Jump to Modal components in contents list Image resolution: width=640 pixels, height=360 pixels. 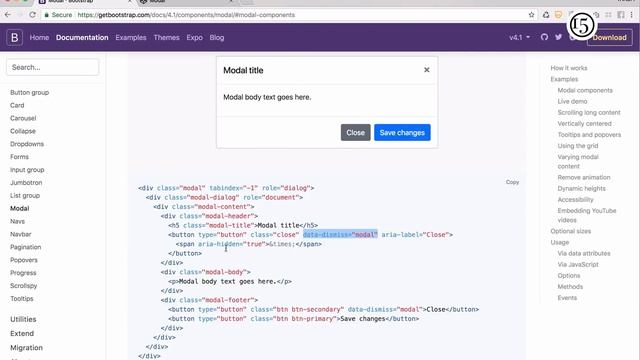coord(585,90)
